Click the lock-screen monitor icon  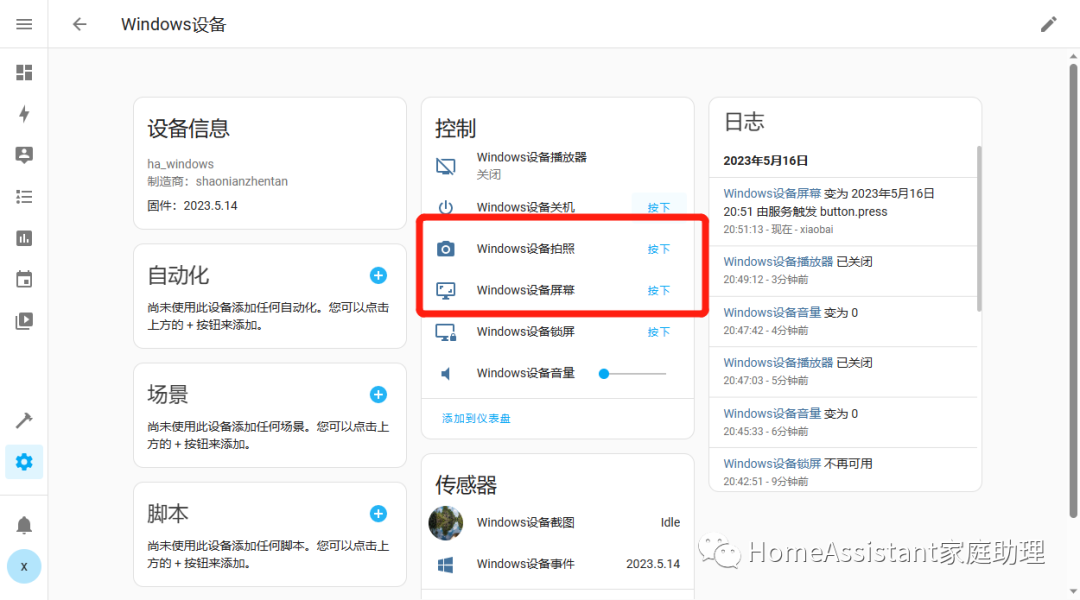coord(446,332)
